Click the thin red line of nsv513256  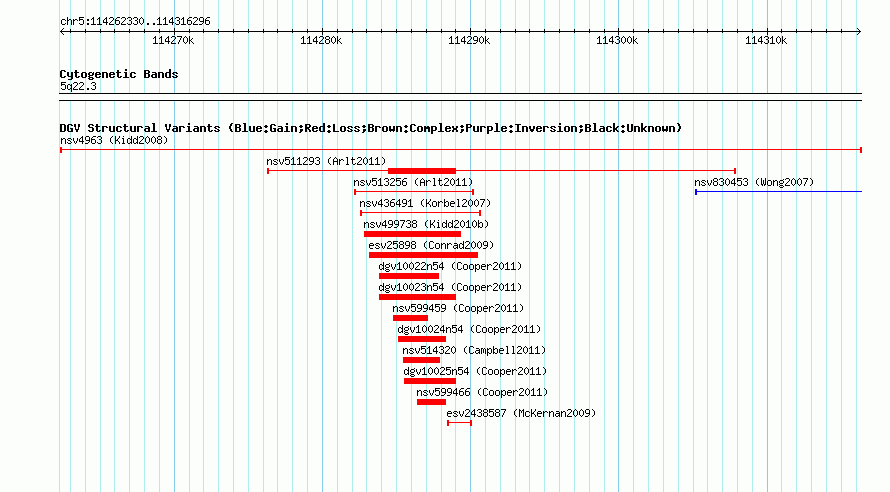[x=414, y=192]
